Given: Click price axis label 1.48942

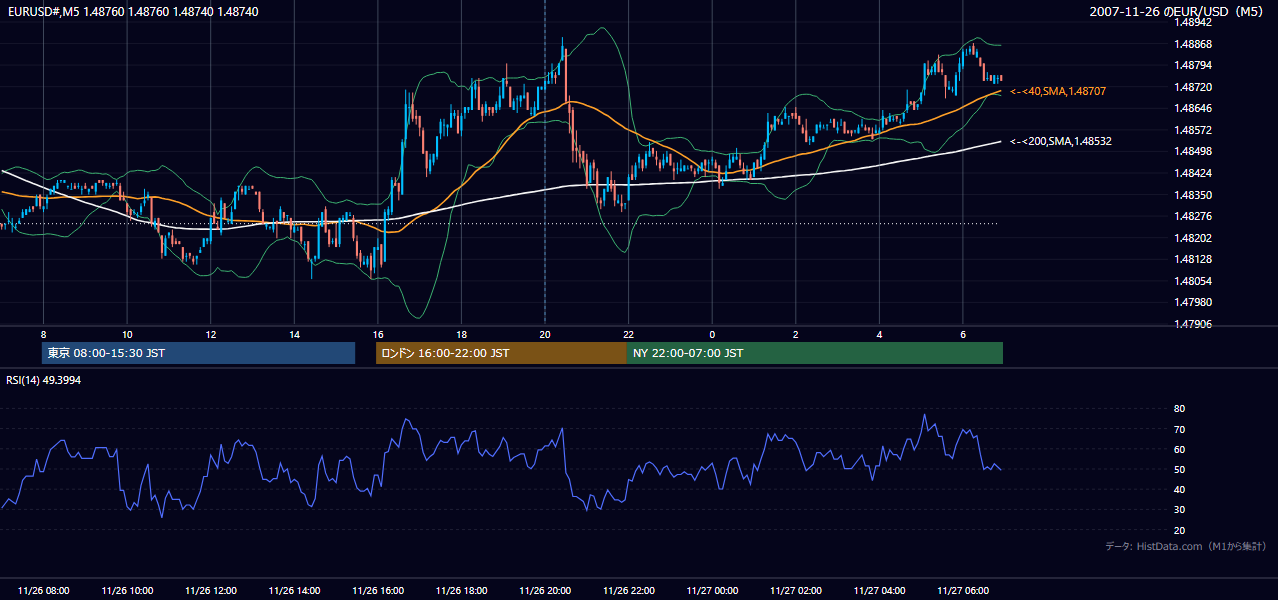Looking at the screenshot, I should tap(1193, 22).
